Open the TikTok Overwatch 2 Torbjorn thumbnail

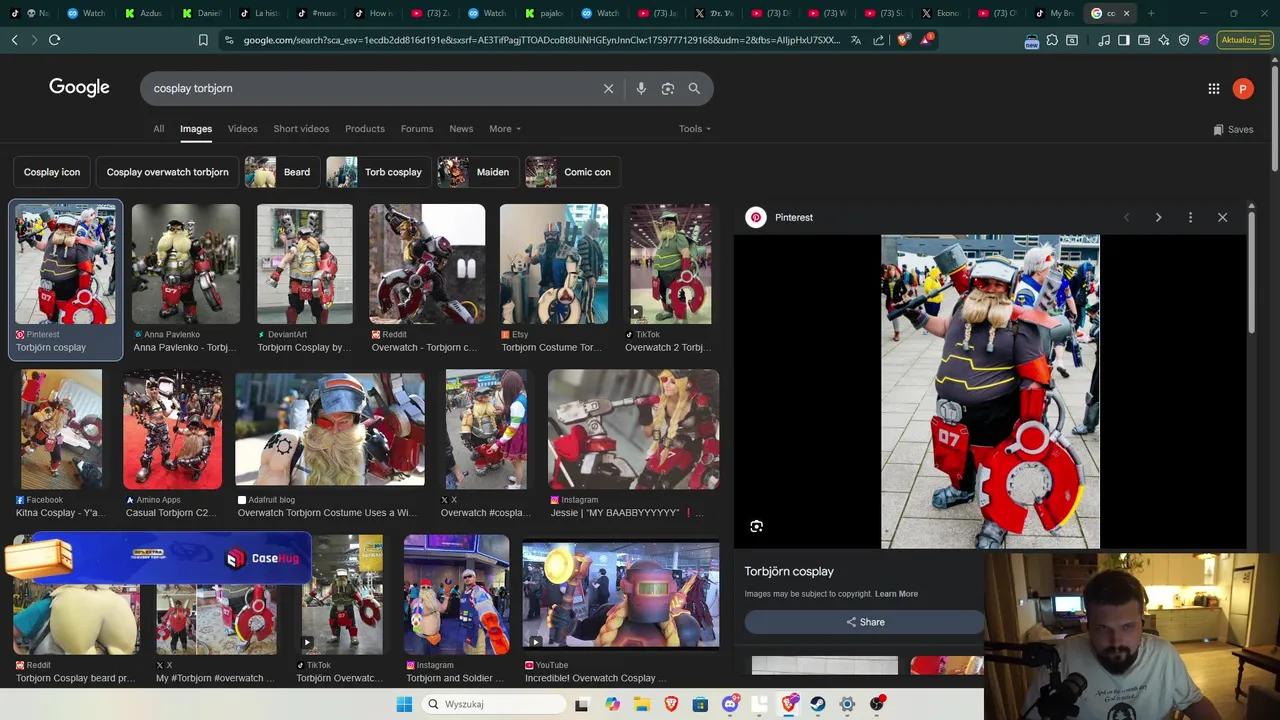671,264
